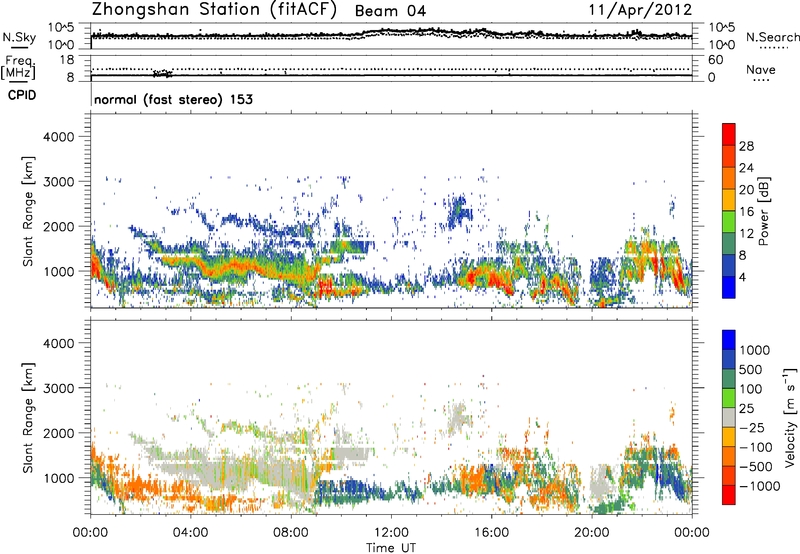Select the 'Freq. [MHz]' axis label
The width and height of the screenshot is (800, 554).
(x=19, y=67)
